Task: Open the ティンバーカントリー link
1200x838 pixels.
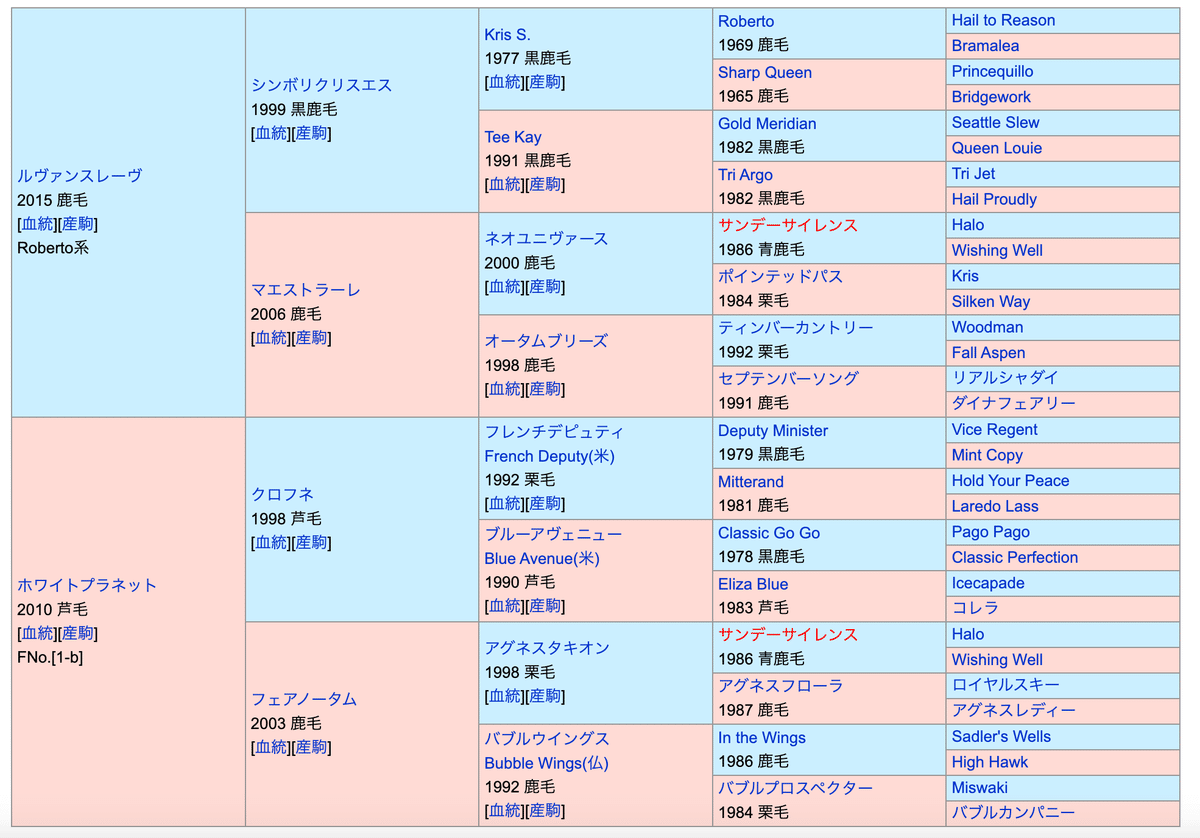Action: point(795,328)
